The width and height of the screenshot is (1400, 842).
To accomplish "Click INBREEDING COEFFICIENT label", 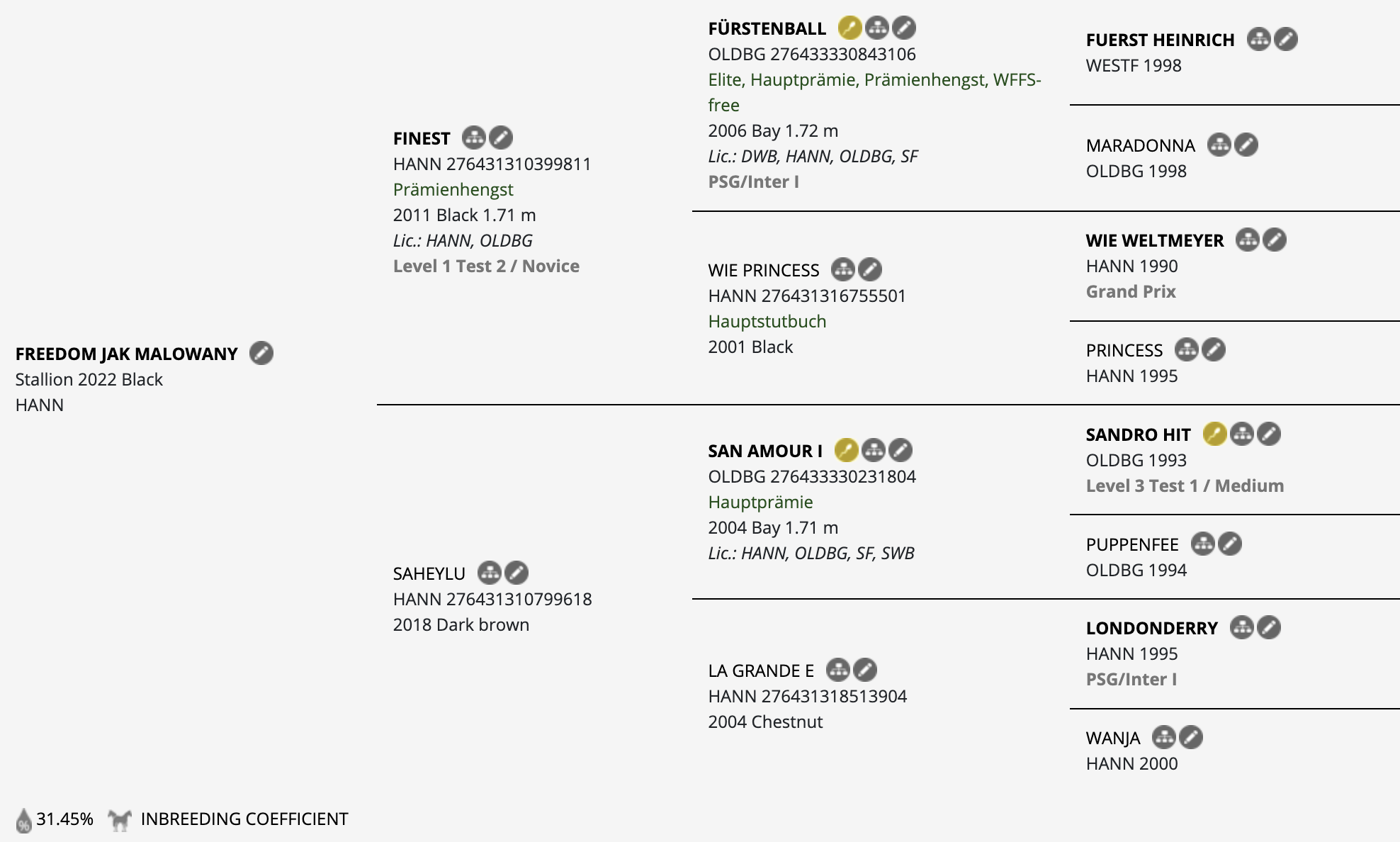I will click(x=244, y=819).
